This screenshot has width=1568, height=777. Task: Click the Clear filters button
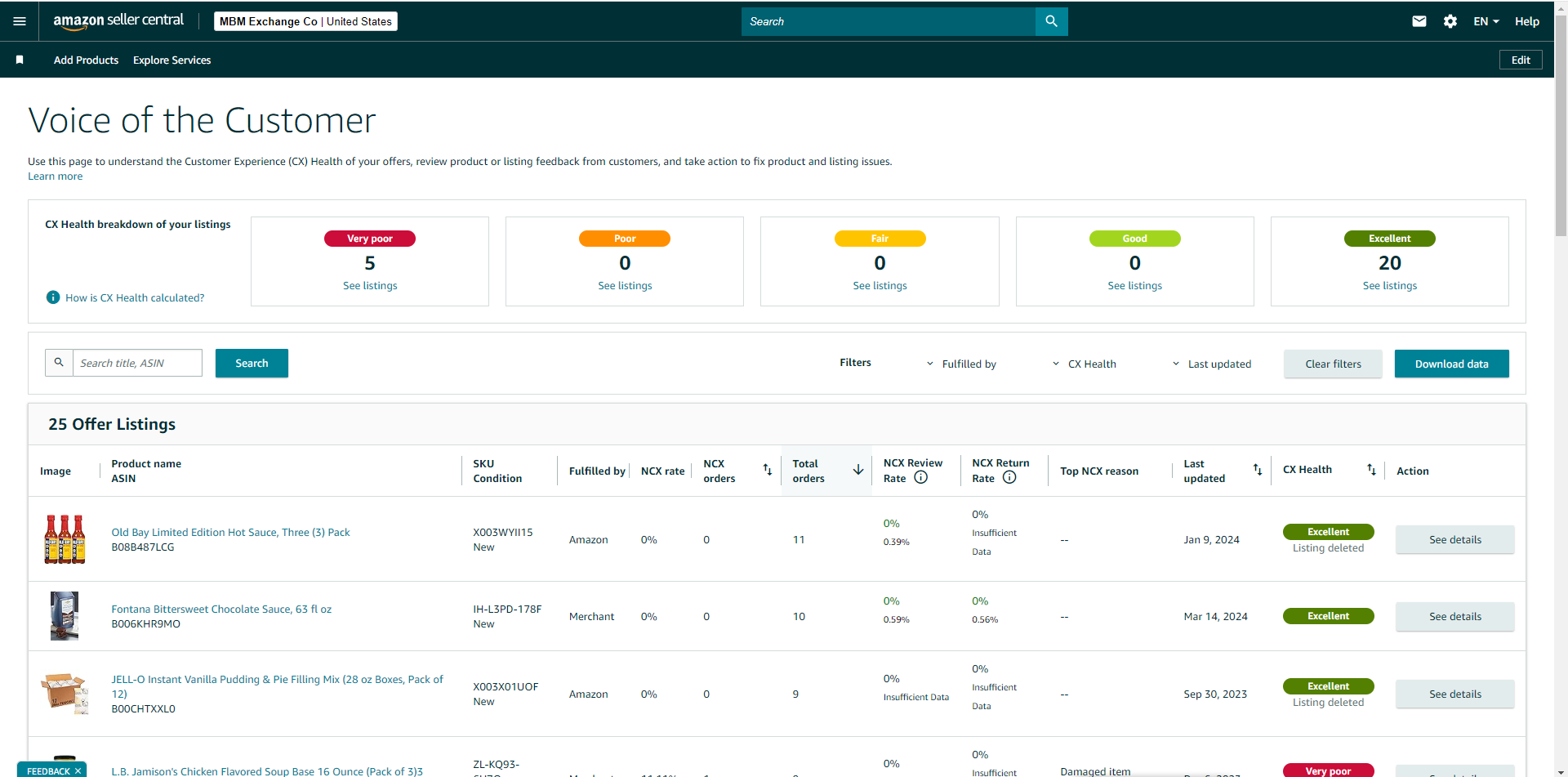1333,364
